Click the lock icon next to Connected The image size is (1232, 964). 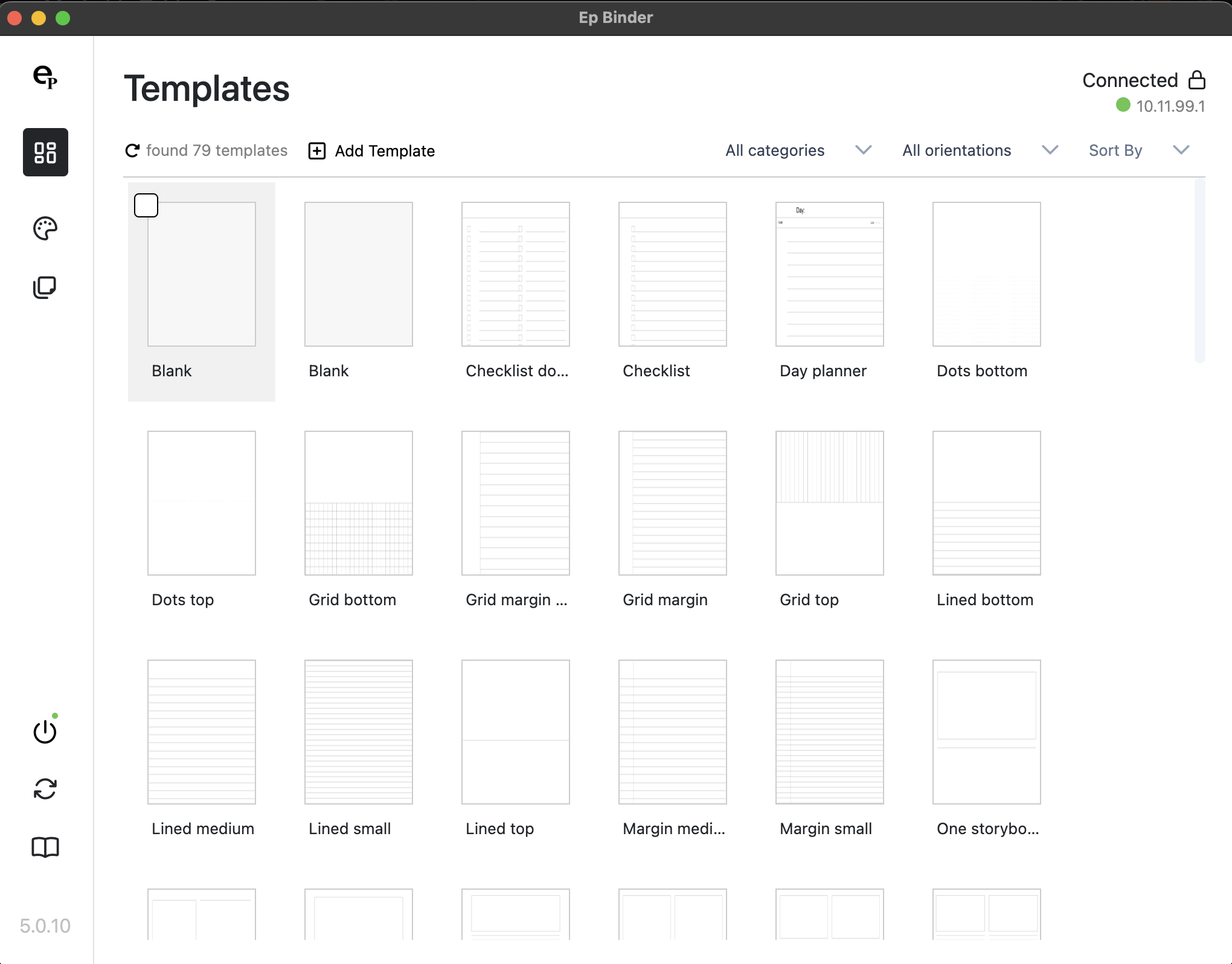click(1198, 79)
